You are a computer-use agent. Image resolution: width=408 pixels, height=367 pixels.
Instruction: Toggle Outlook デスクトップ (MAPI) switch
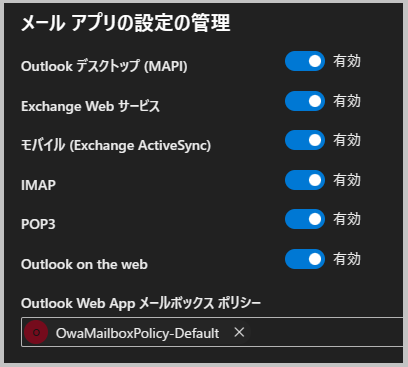pos(305,61)
